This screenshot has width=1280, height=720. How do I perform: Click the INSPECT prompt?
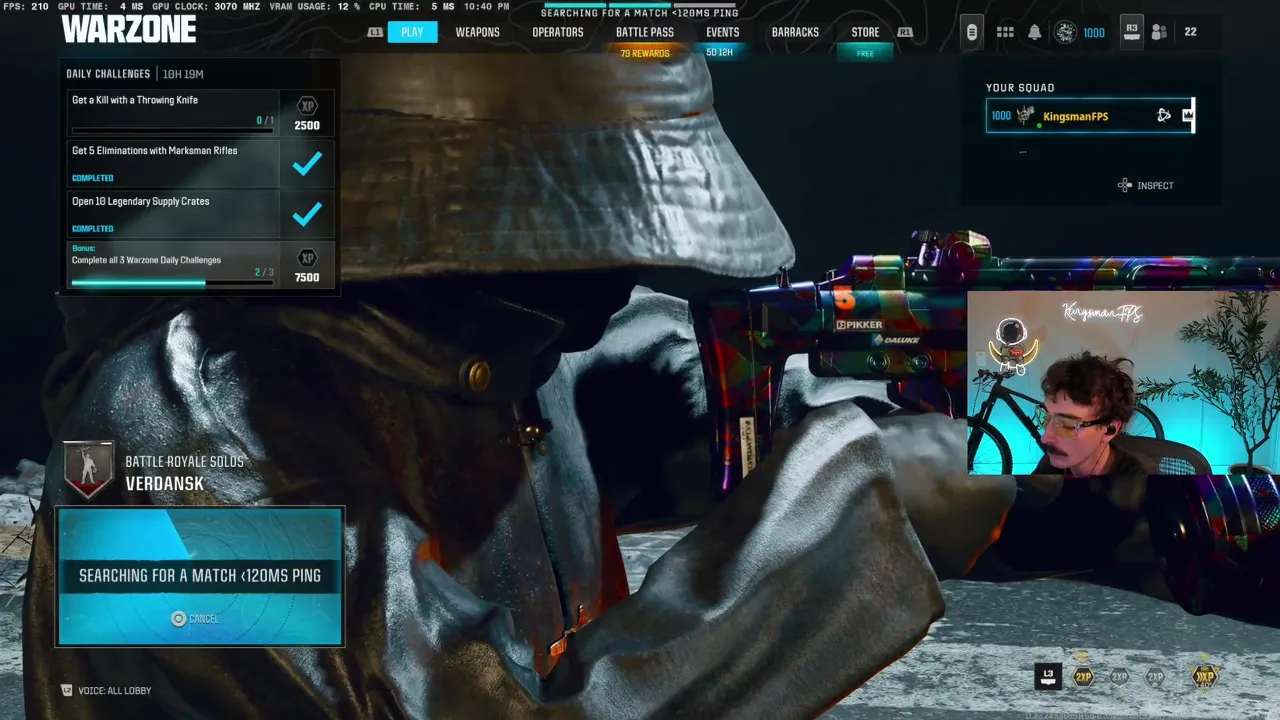point(1146,185)
